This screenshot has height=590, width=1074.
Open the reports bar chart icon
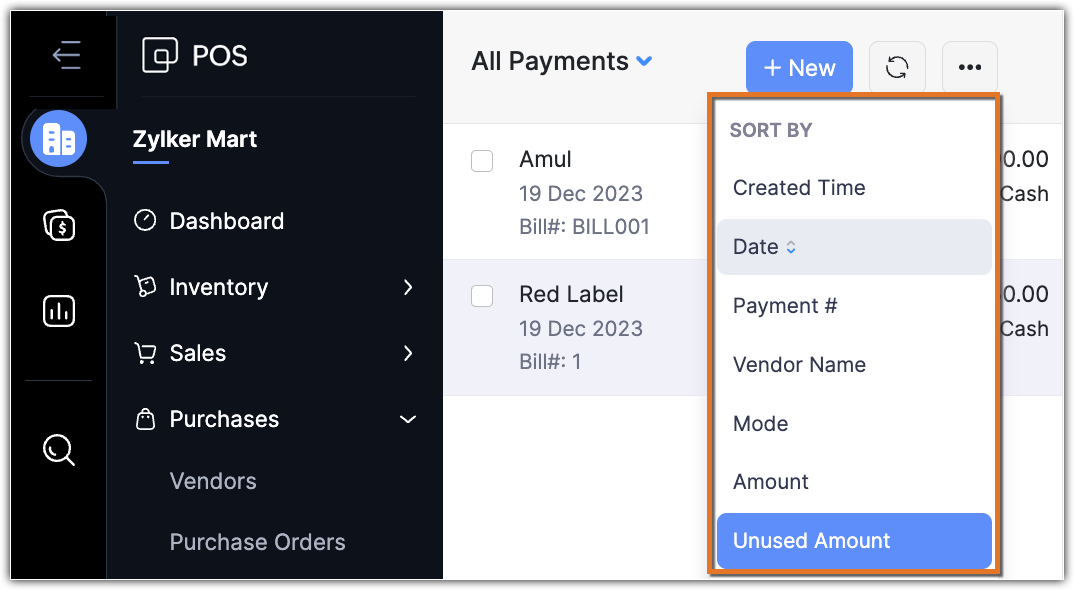(x=59, y=311)
